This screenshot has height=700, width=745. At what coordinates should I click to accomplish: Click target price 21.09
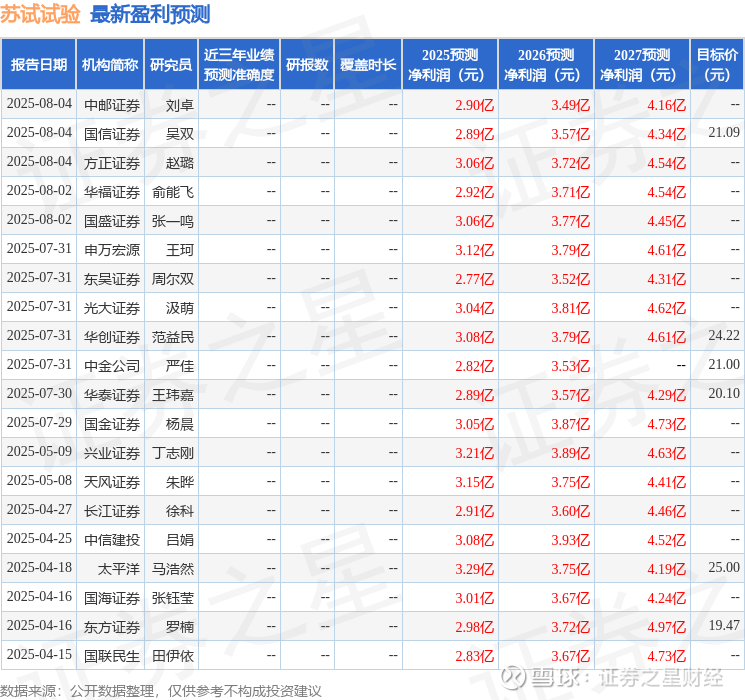click(724, 133)
